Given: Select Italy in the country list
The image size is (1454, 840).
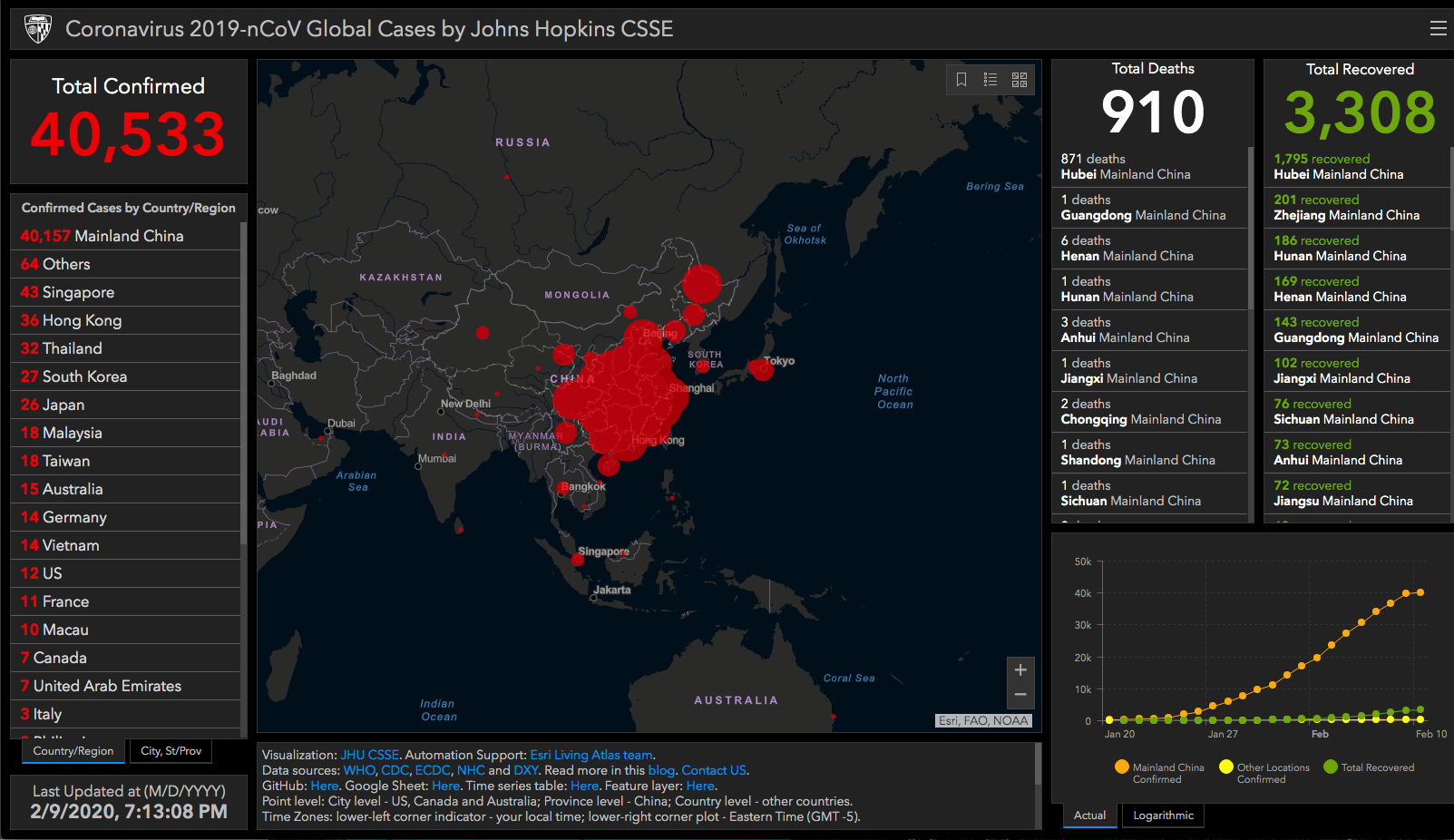Looking at the screenshot, I should (x=126, y=714).
